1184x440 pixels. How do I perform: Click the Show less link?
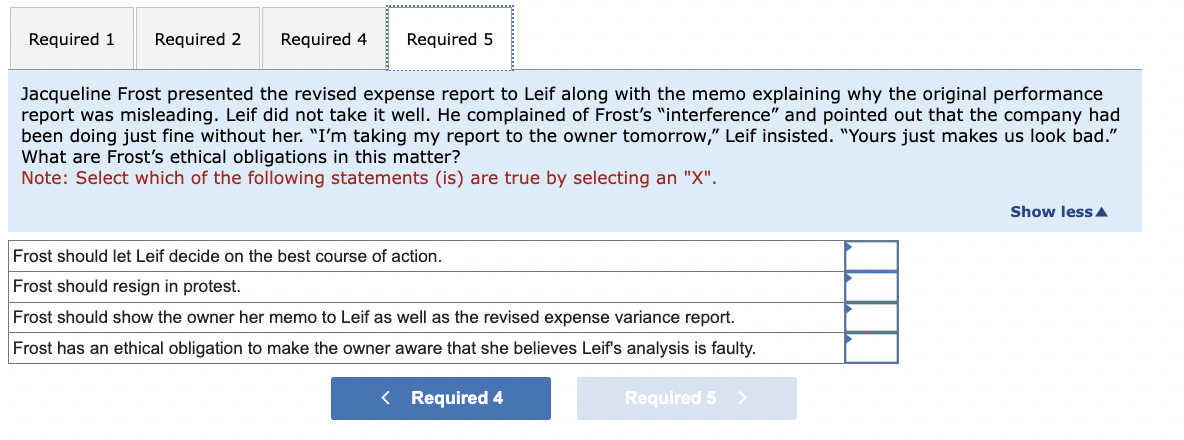pyautogui.click(x=1051, y=212)
